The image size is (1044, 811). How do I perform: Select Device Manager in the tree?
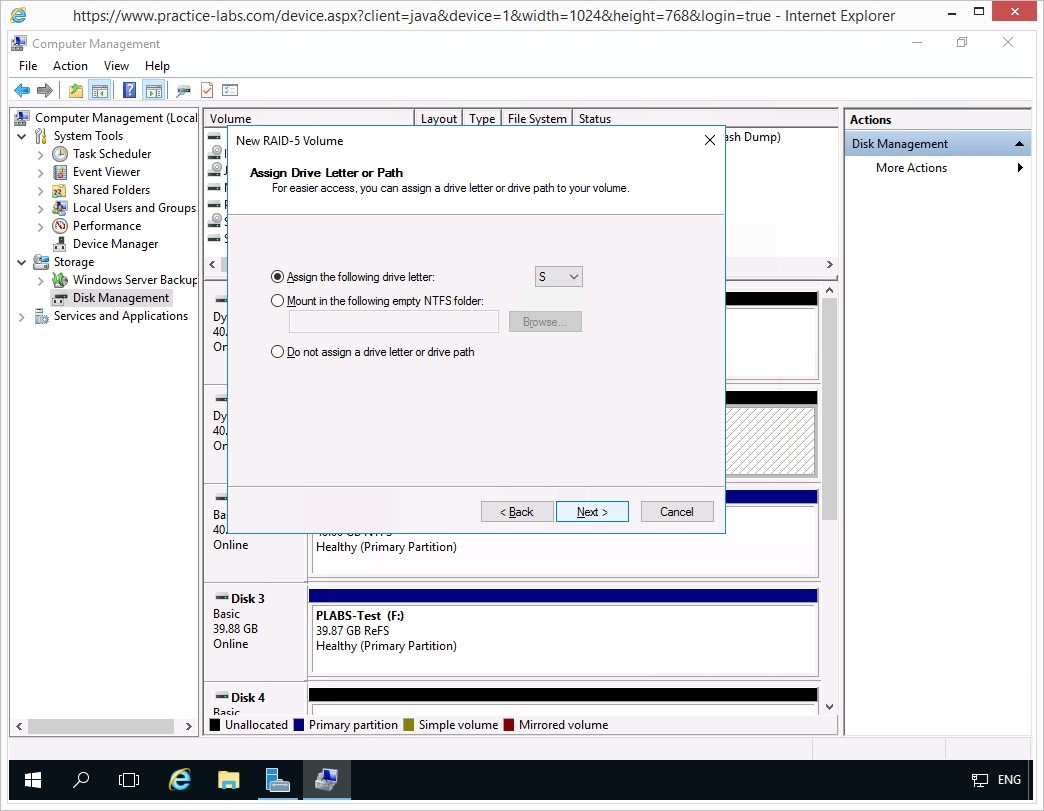[x=115, y=244]
